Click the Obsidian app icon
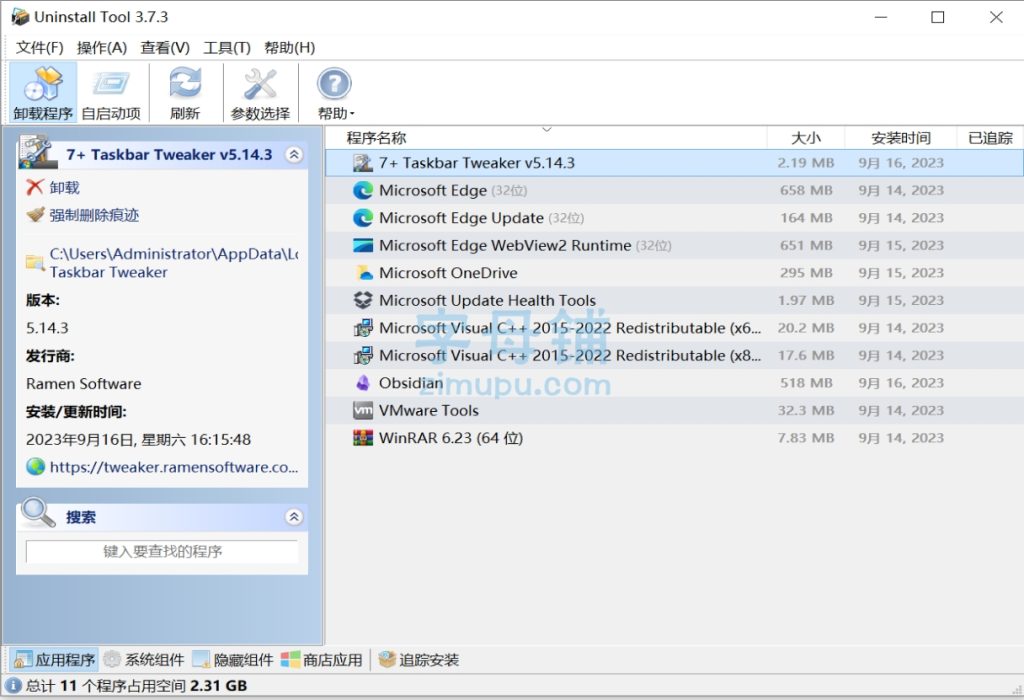The height and width of the screenshot is (700, 1024). coord(362,383)
